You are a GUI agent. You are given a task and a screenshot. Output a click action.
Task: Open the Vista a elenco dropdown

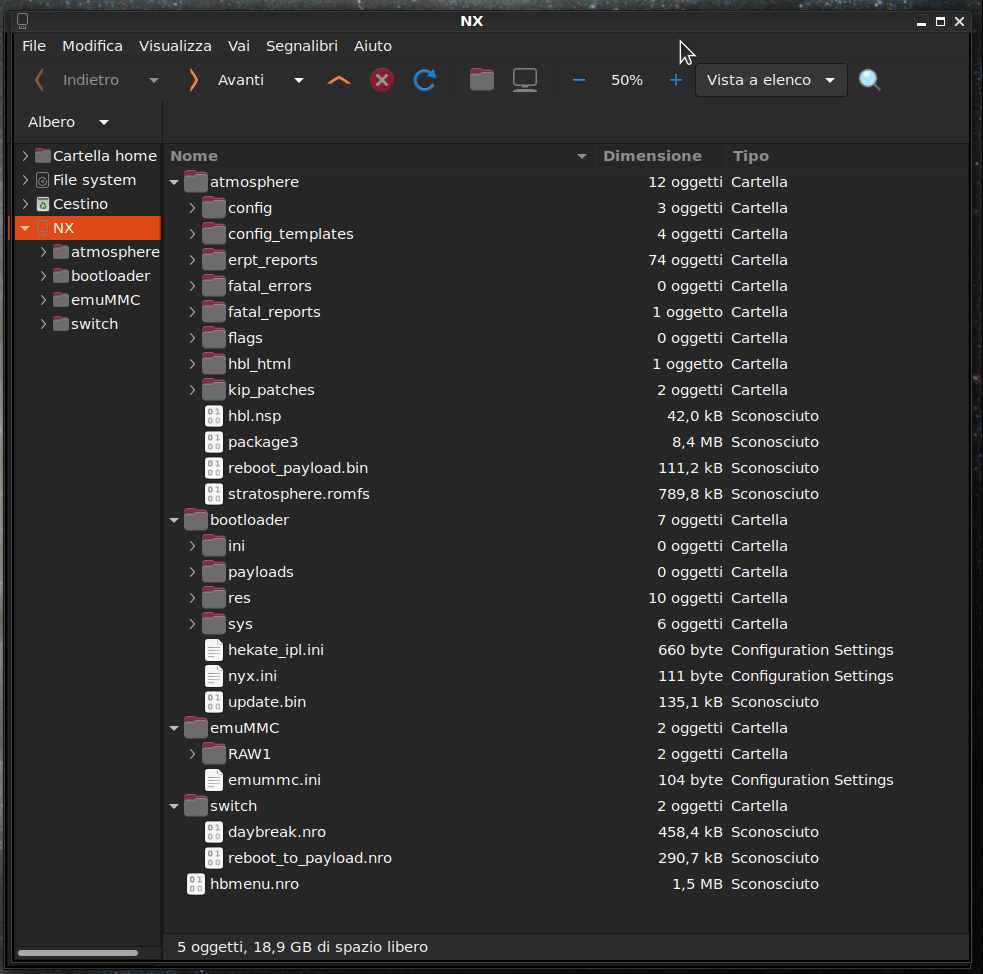point(771,80)
